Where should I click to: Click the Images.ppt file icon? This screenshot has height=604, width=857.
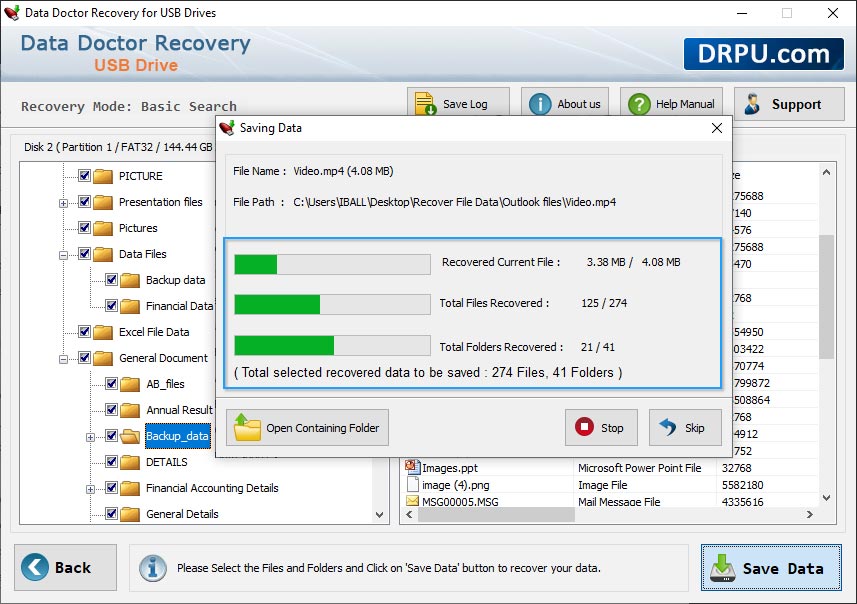tap(412, 467)
